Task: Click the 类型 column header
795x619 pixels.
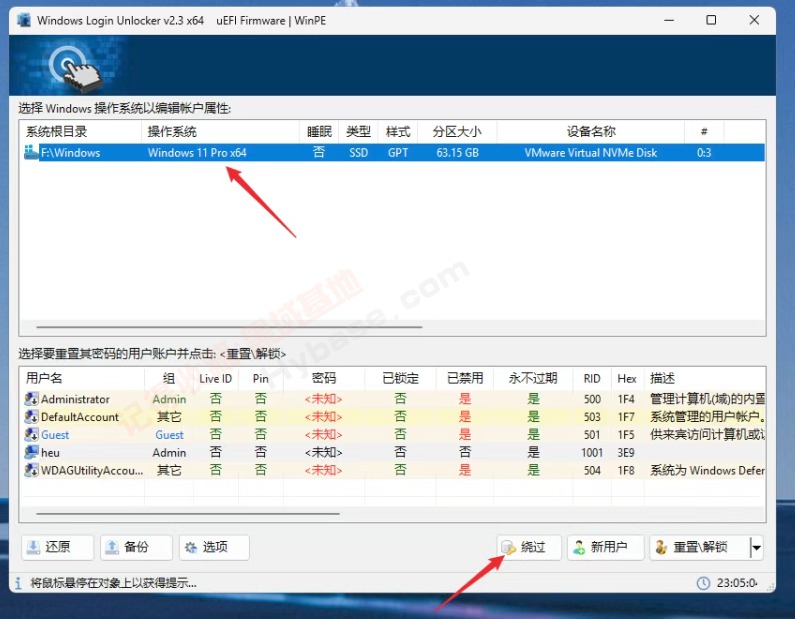Action: (358, 132)
